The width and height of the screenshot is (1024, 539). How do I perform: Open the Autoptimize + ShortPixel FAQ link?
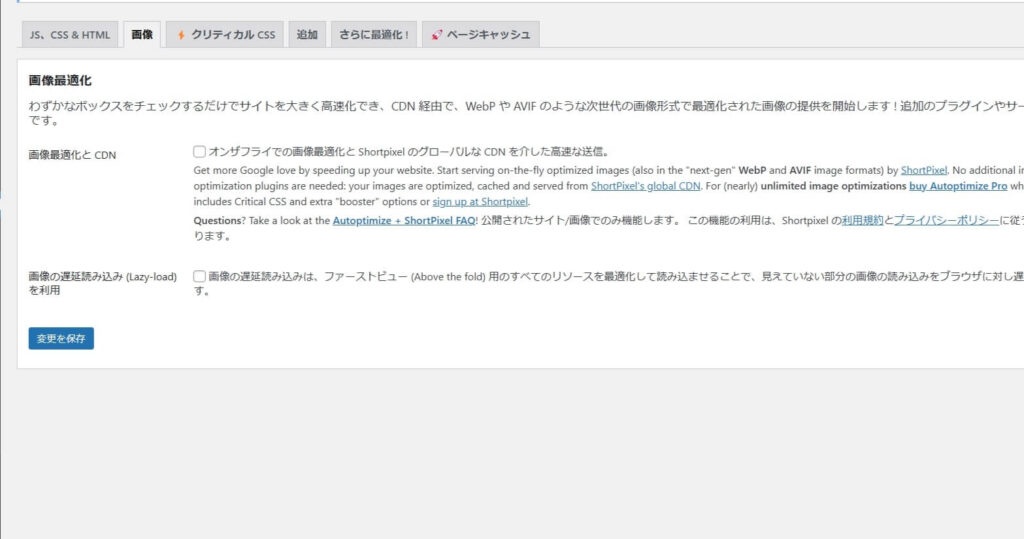(x=404, y=220)
